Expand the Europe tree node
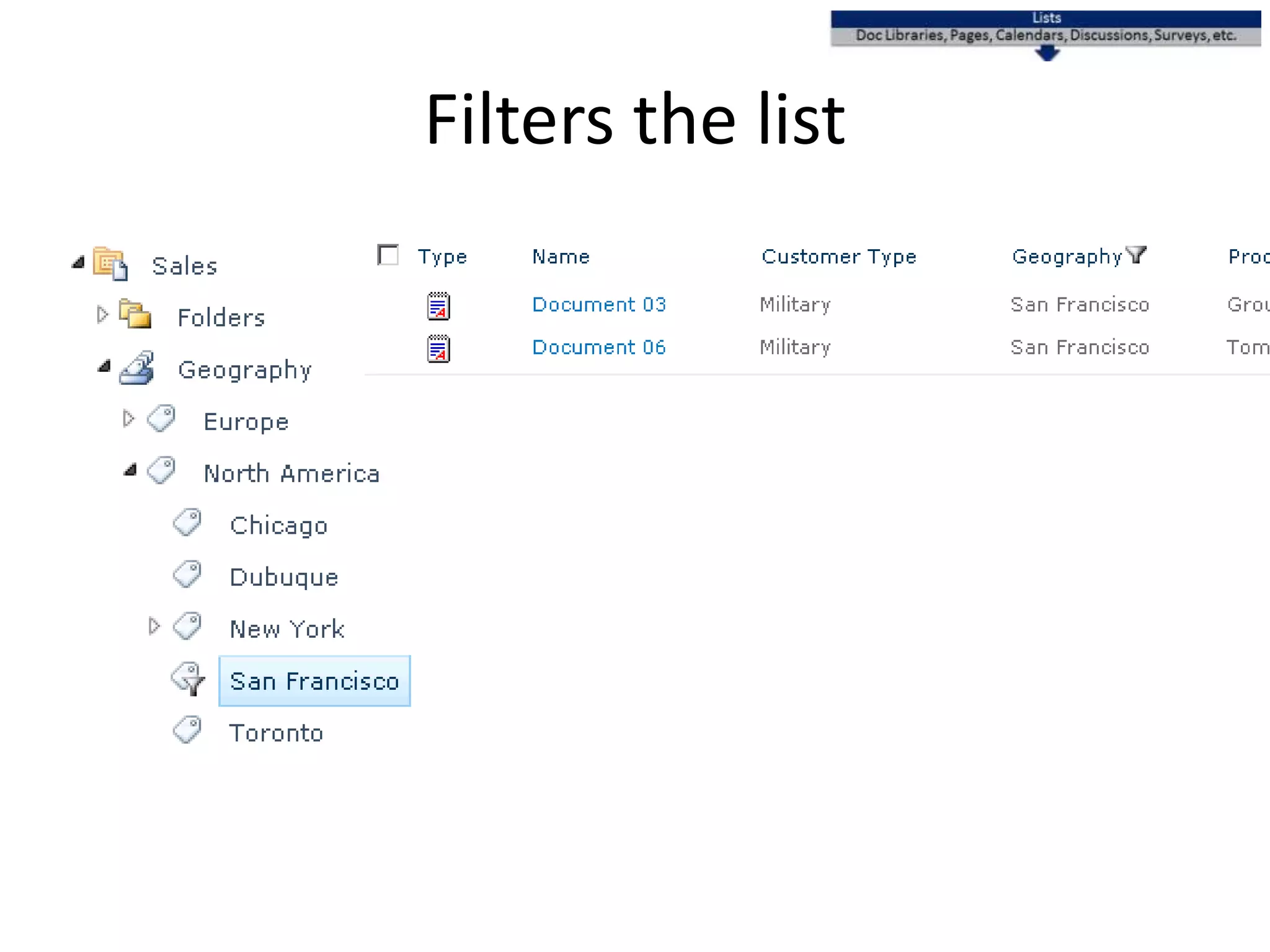The image size is (1270, 952). pos(128,418)
